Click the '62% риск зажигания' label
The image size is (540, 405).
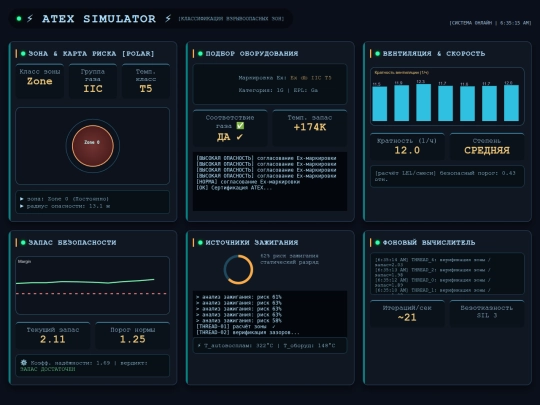[x=289, y=256]
